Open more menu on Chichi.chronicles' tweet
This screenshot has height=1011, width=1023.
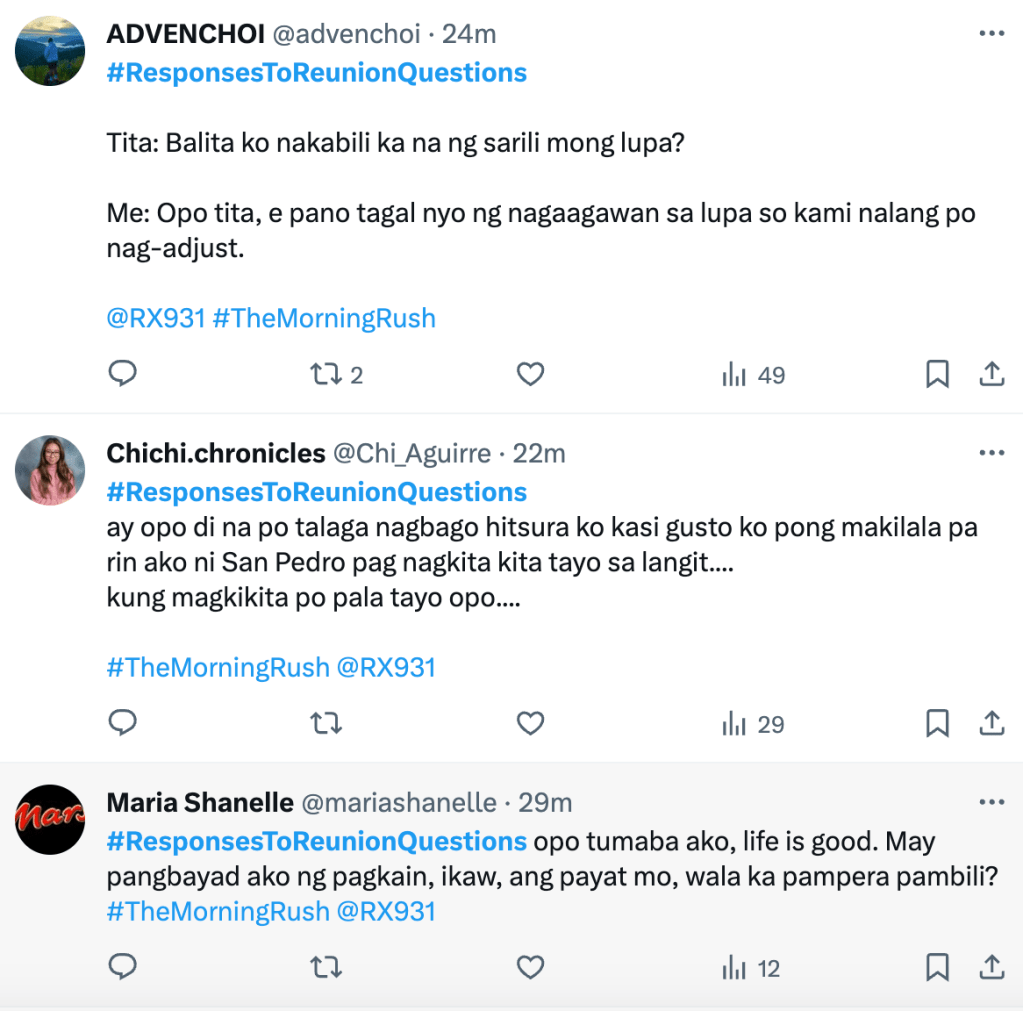[991, 453]
